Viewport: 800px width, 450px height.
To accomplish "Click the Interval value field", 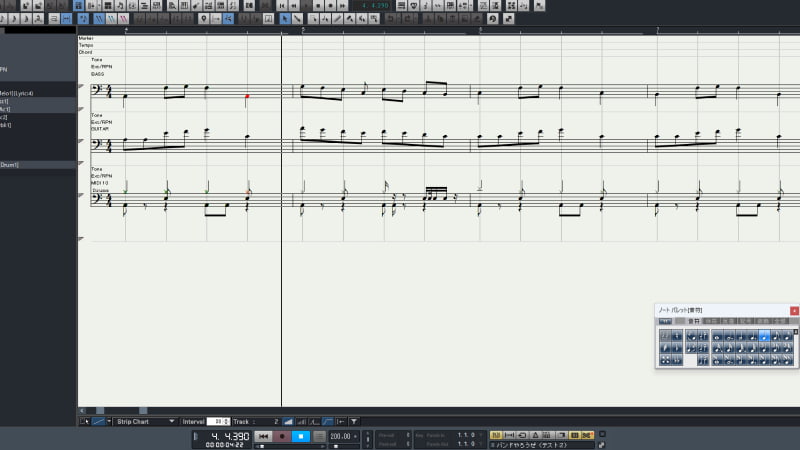I will [218, 421].
